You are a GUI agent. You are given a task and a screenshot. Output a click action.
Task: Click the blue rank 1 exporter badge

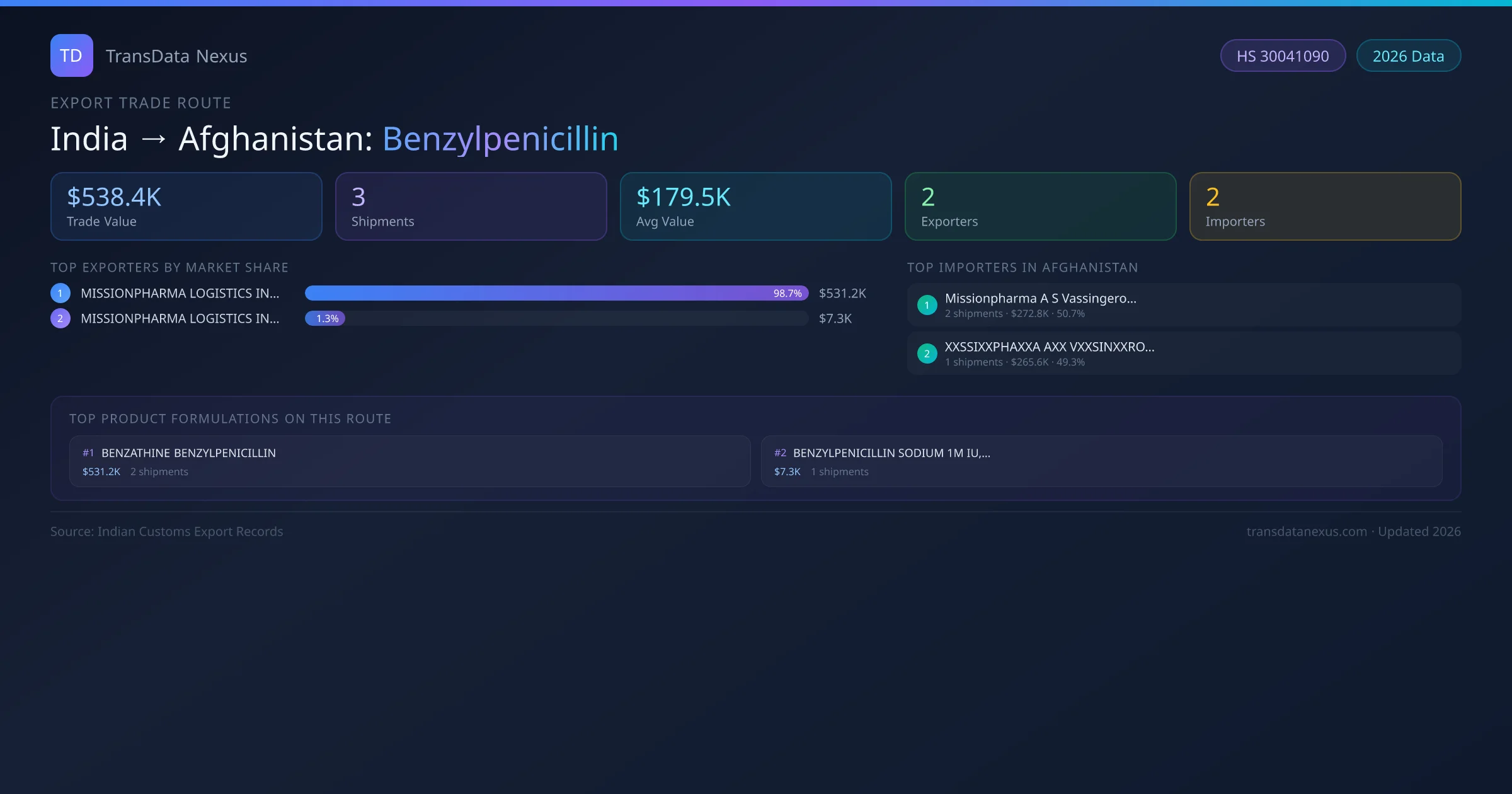(60, 293)
